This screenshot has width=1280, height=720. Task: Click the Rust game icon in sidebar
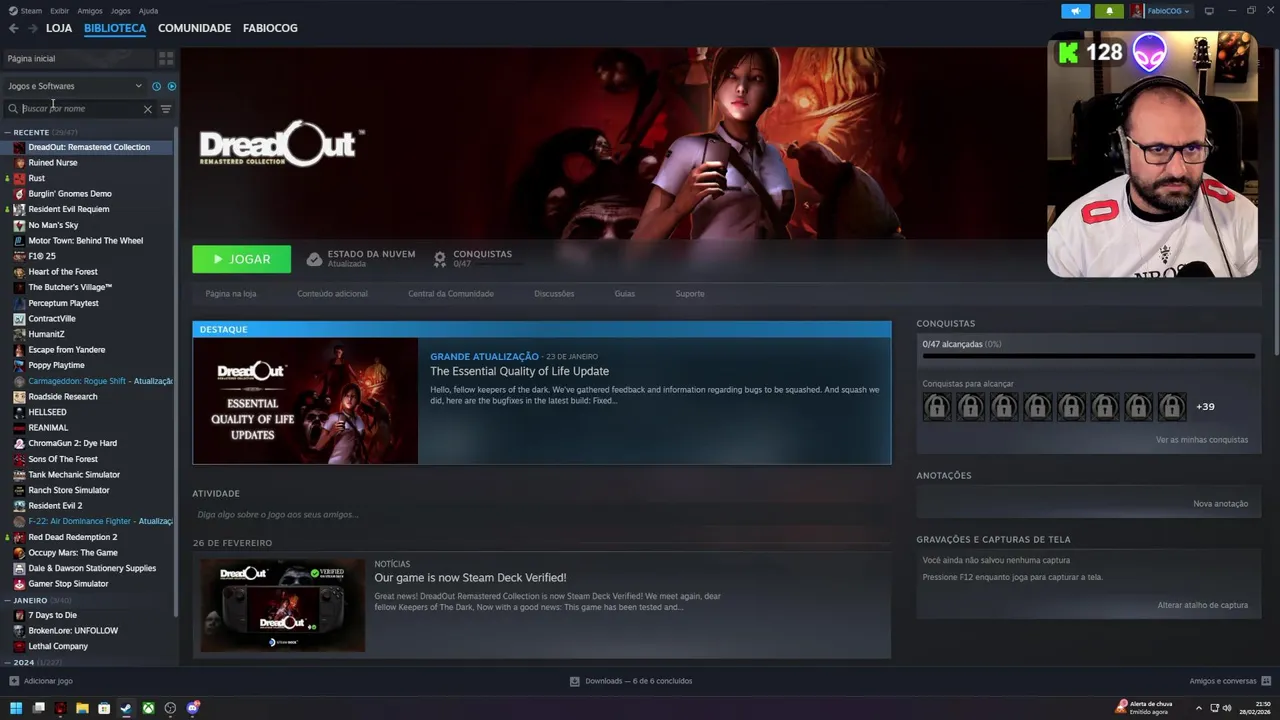[x=19, y=178]
